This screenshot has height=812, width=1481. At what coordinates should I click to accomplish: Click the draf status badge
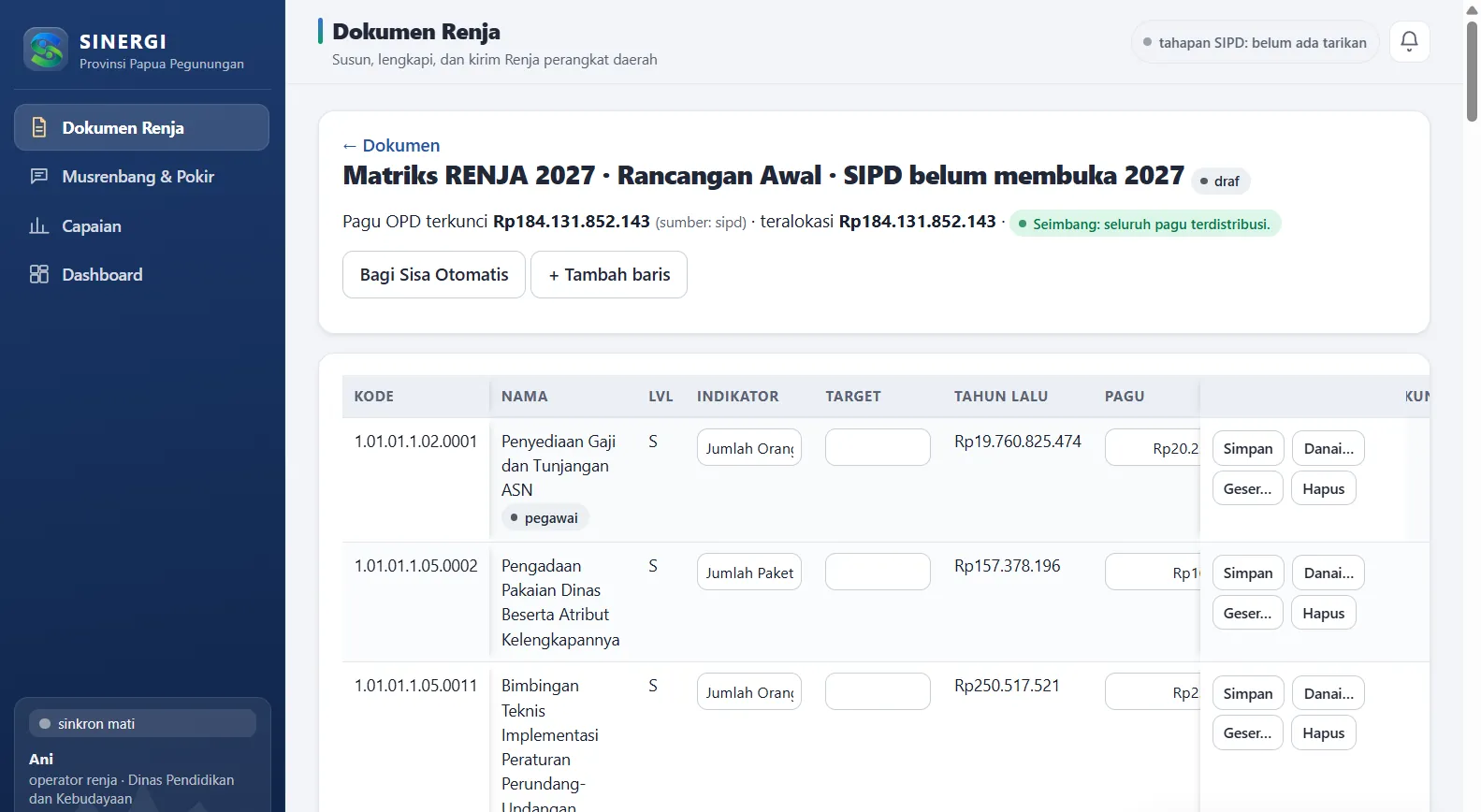1220,181
